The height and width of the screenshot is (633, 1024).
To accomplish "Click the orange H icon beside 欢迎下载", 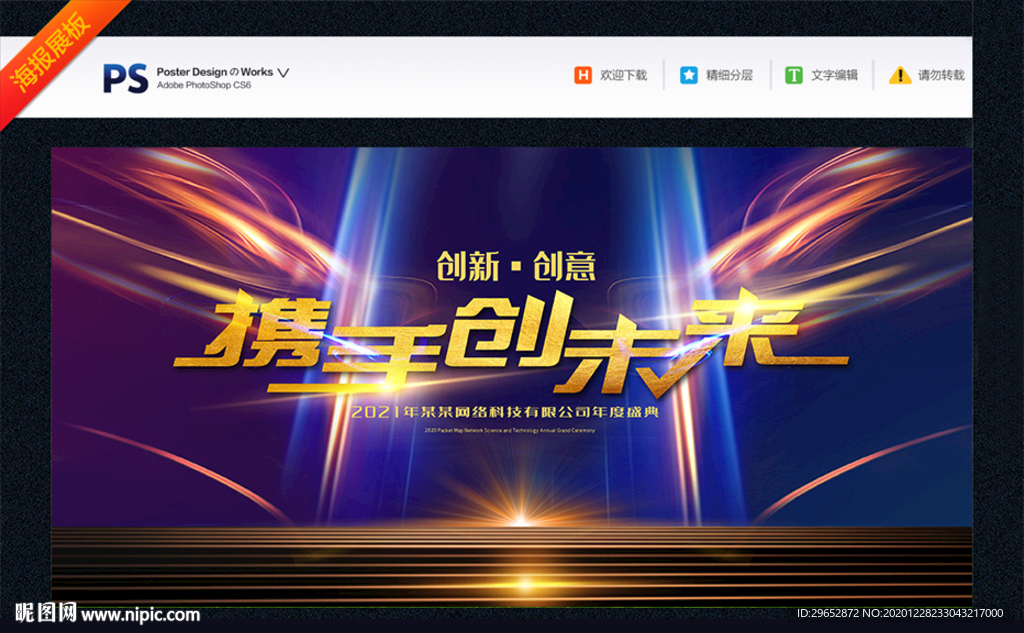I will point(583,75).
